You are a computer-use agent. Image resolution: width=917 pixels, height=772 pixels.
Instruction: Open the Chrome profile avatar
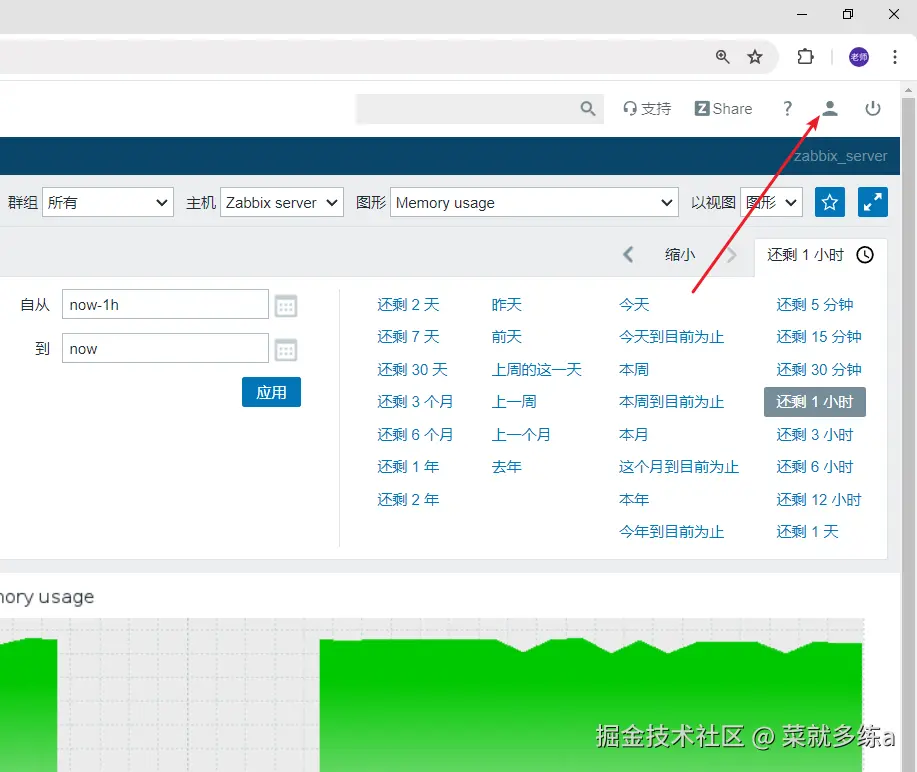click(x=859, y=57)
